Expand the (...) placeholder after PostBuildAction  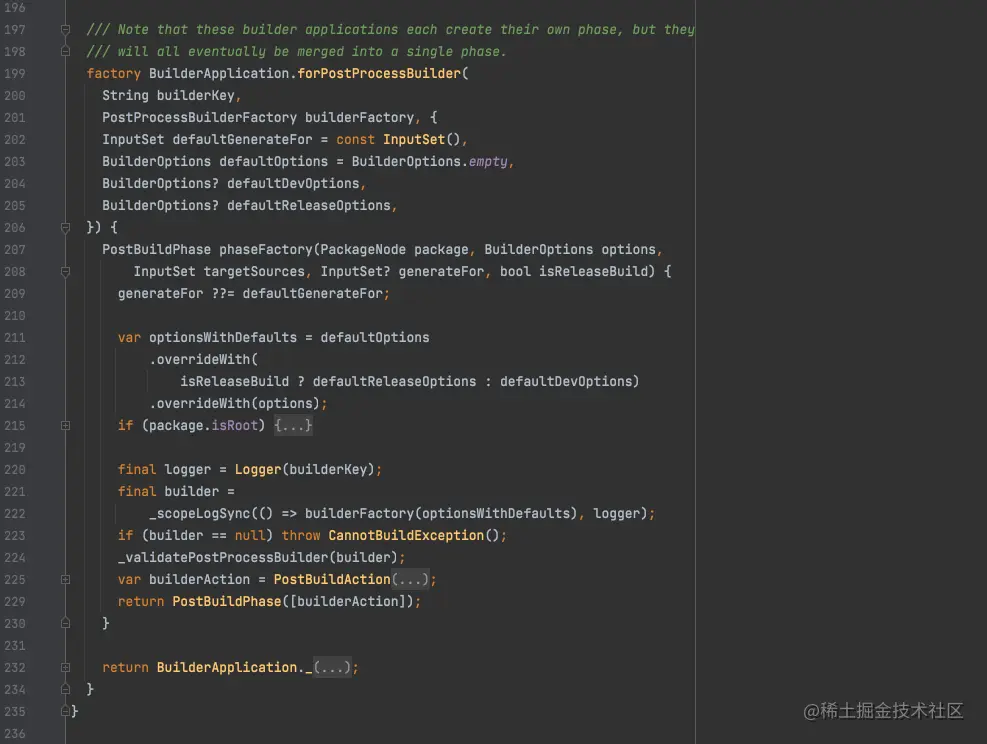410,579
